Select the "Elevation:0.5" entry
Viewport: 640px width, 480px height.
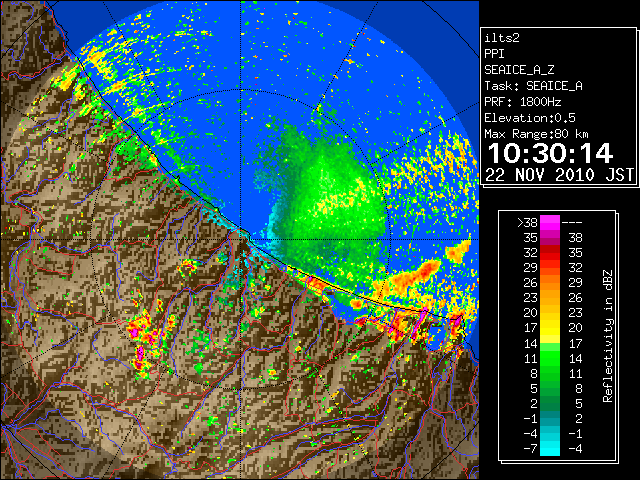(x=530, y=118)
